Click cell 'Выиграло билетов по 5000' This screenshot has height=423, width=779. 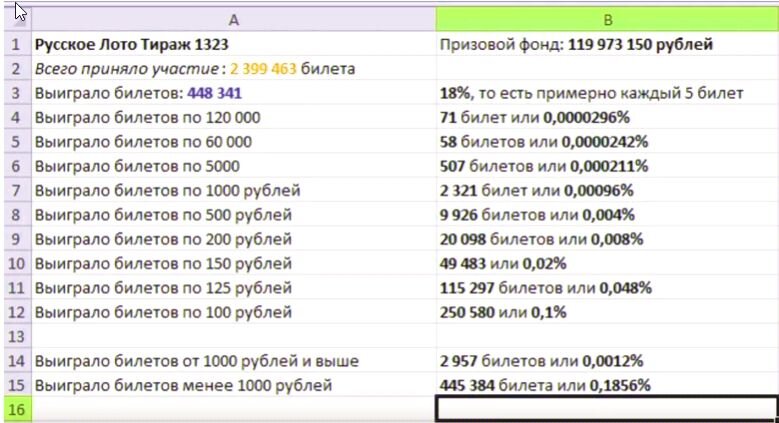click(x=234, y=166)
